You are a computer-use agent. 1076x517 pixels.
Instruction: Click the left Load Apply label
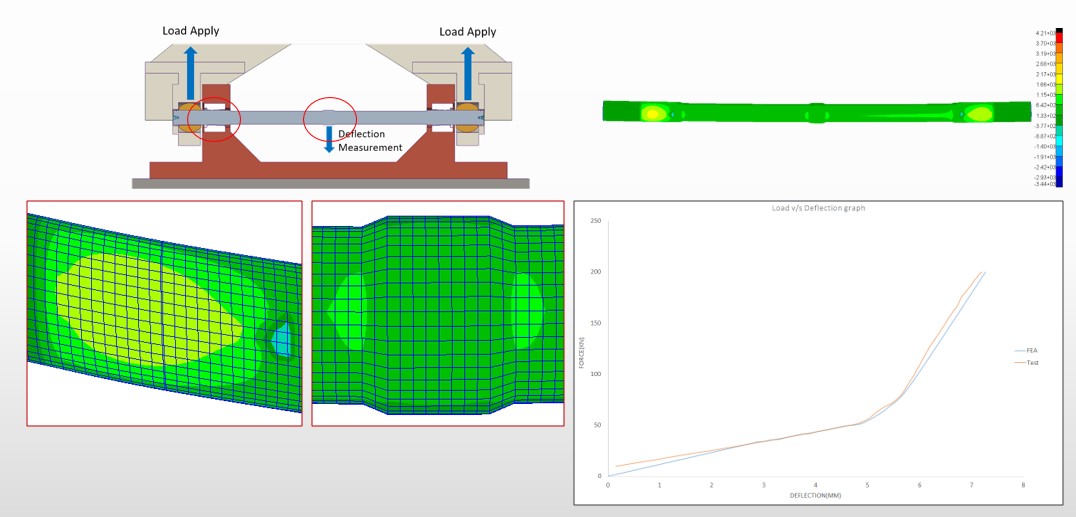click(191, 31)
